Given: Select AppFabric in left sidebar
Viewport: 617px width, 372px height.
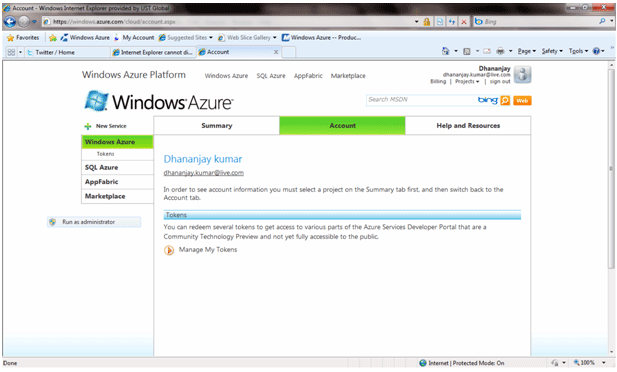Looking at the screenshot, I should pyautogui.click(x=117, y=182).
